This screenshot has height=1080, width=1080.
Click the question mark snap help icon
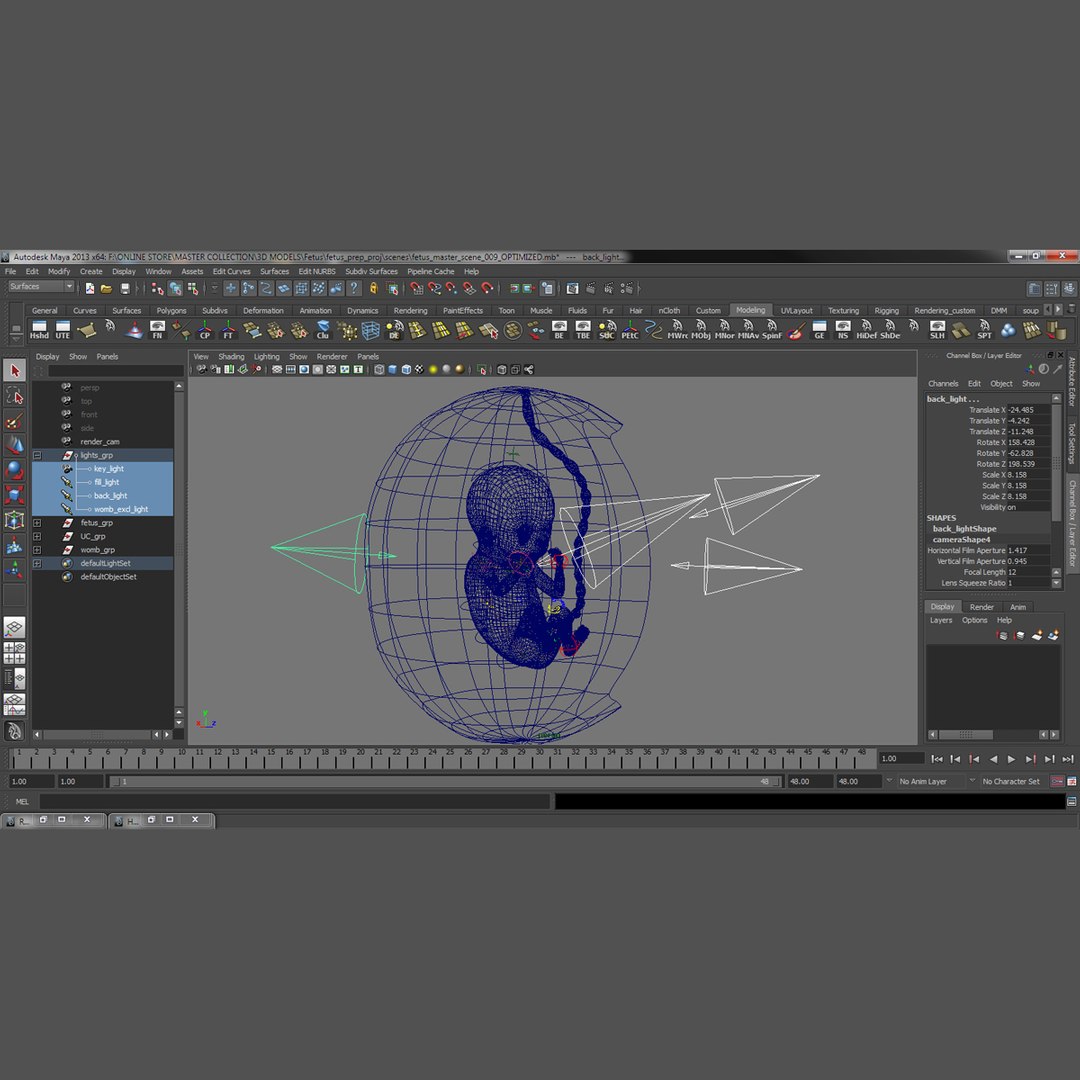[354, 289]
